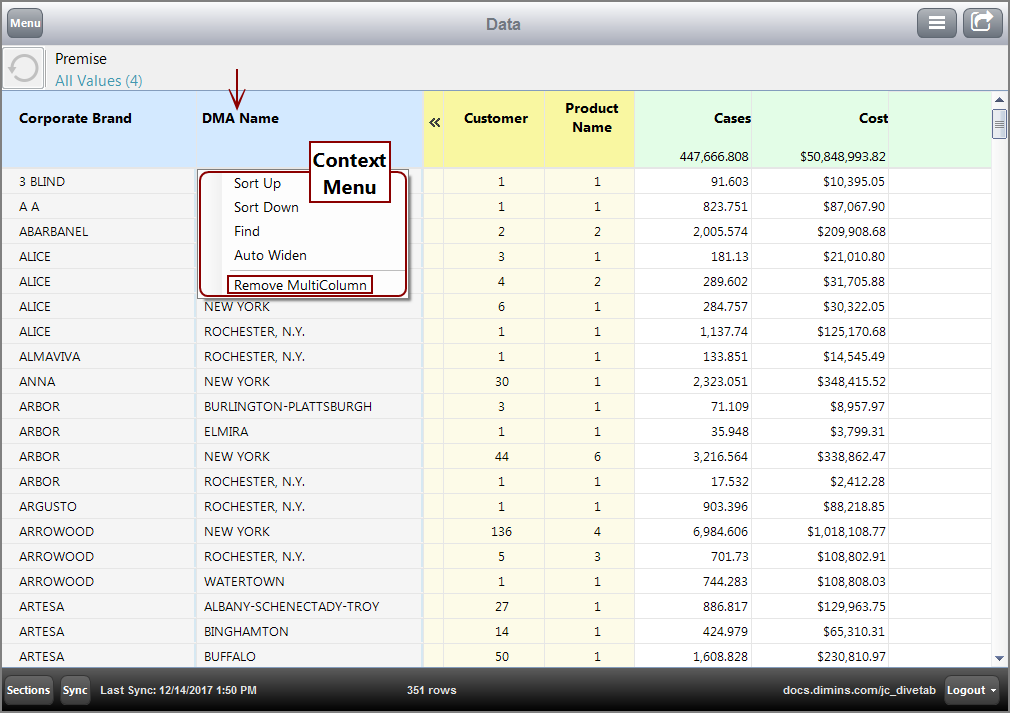Click Remove MultiColumn menu entry

tap(300, 285)
